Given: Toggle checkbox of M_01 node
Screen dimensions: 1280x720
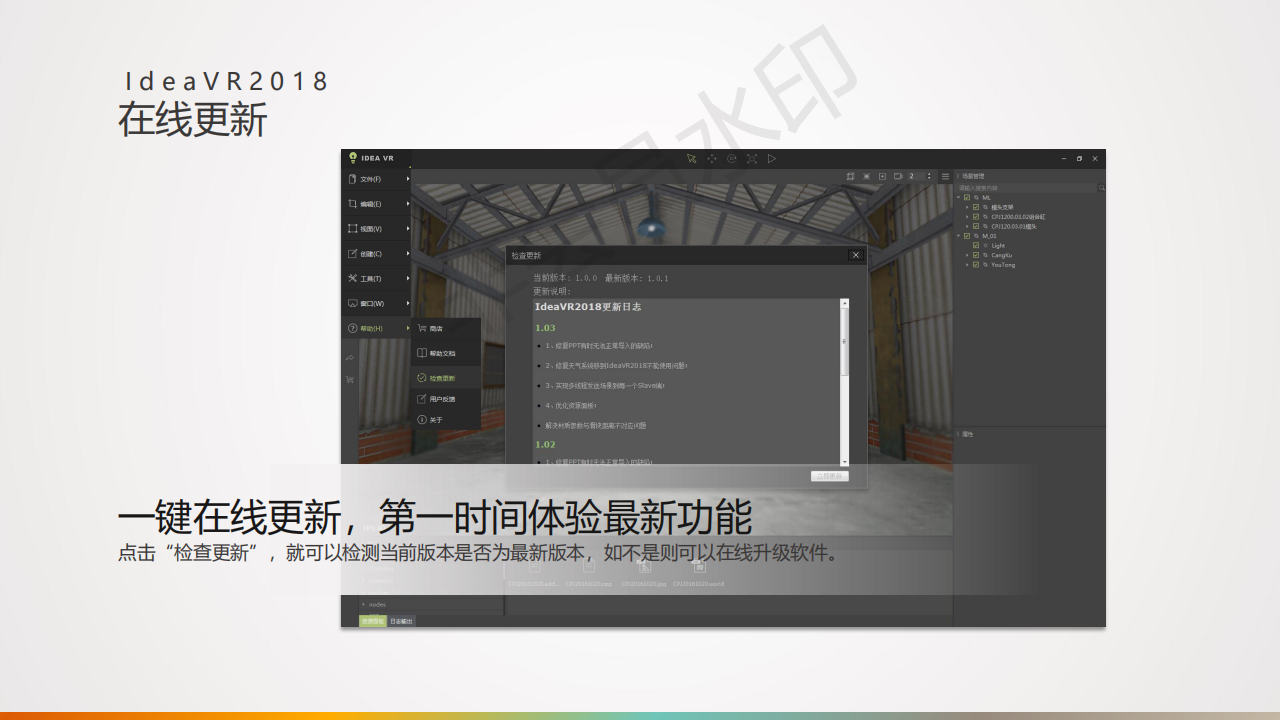Looking at the screenshot, I should pos(967,236).
